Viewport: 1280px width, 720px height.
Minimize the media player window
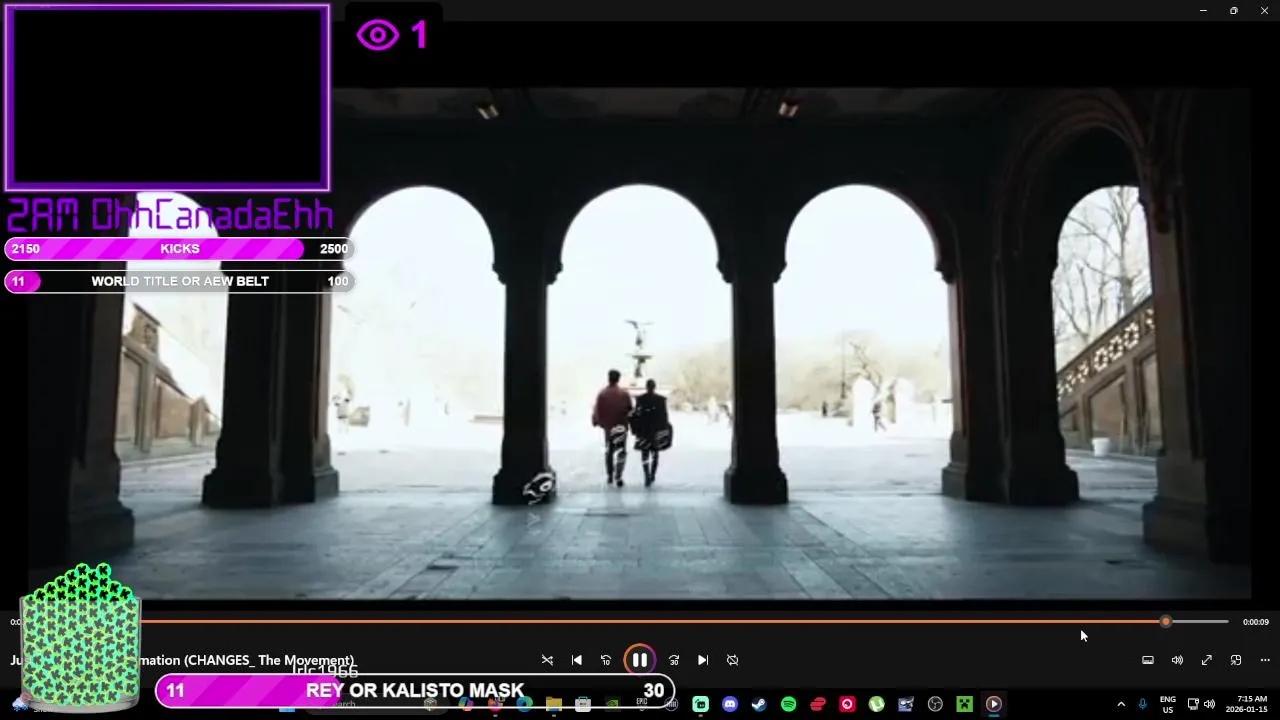[1203, 10]
